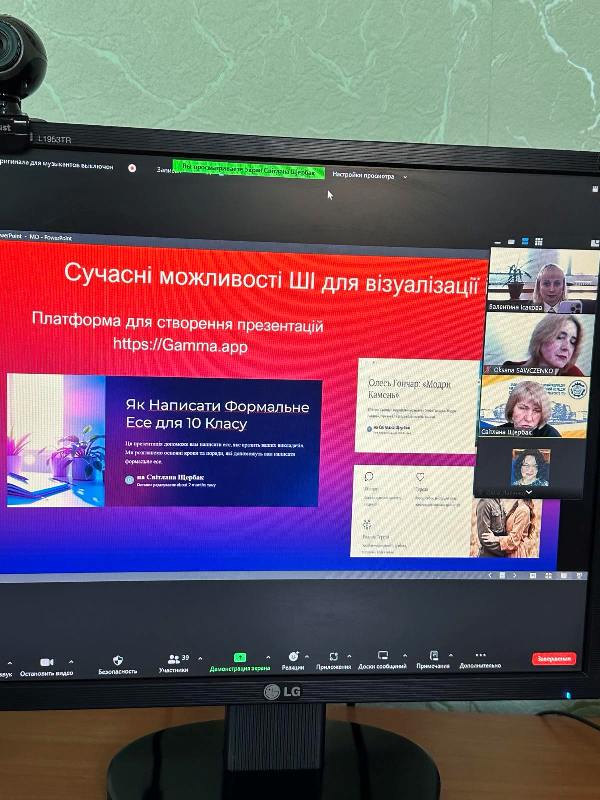The width and height of the screenshot is (600, 800).
Task: Click the Stop Video camera icon
Action: 46,662
